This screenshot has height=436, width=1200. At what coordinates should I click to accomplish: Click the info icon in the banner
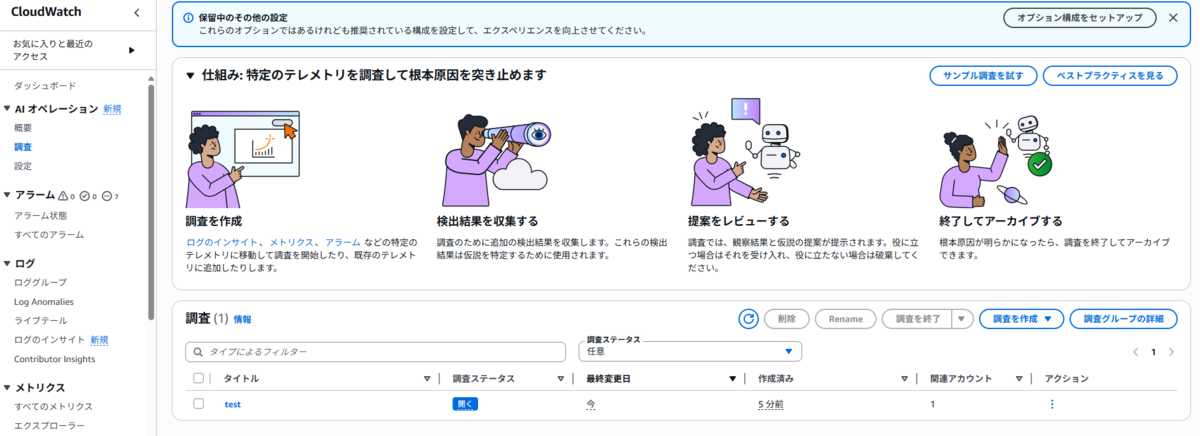click(190, 18)
